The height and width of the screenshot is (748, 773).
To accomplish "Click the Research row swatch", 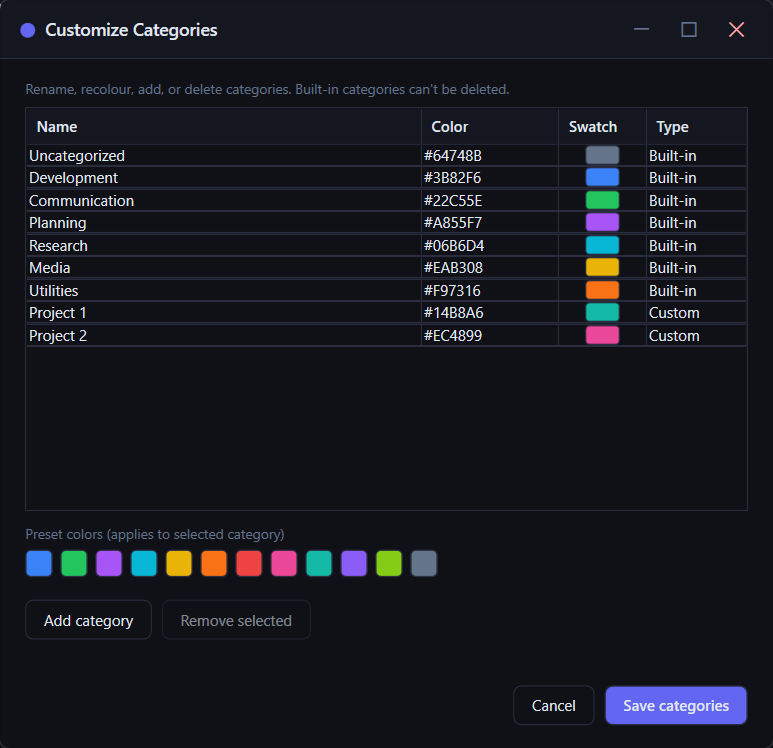I will coord(602,245).
